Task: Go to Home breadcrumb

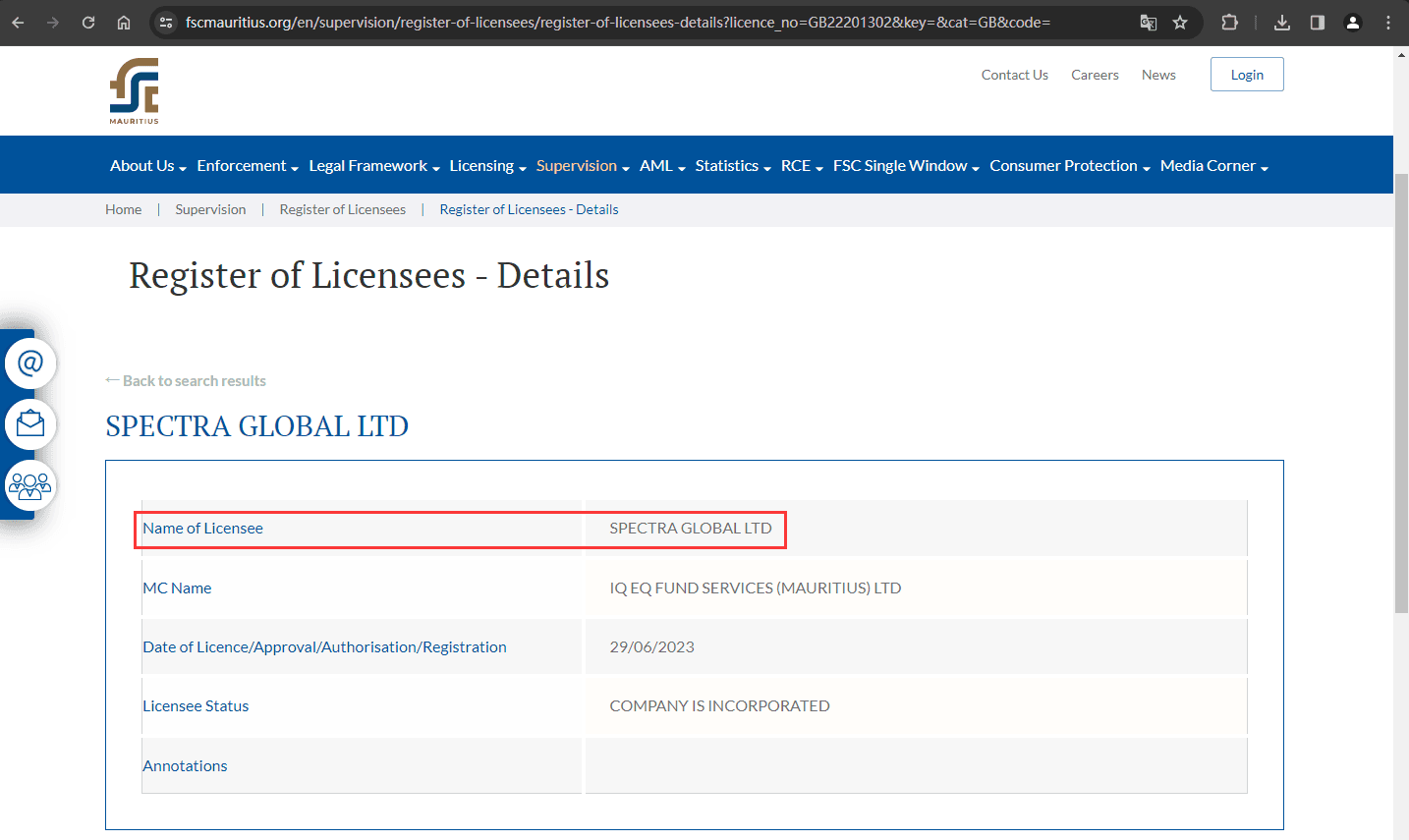Action: pyautogui.click(x=124, y=209)
